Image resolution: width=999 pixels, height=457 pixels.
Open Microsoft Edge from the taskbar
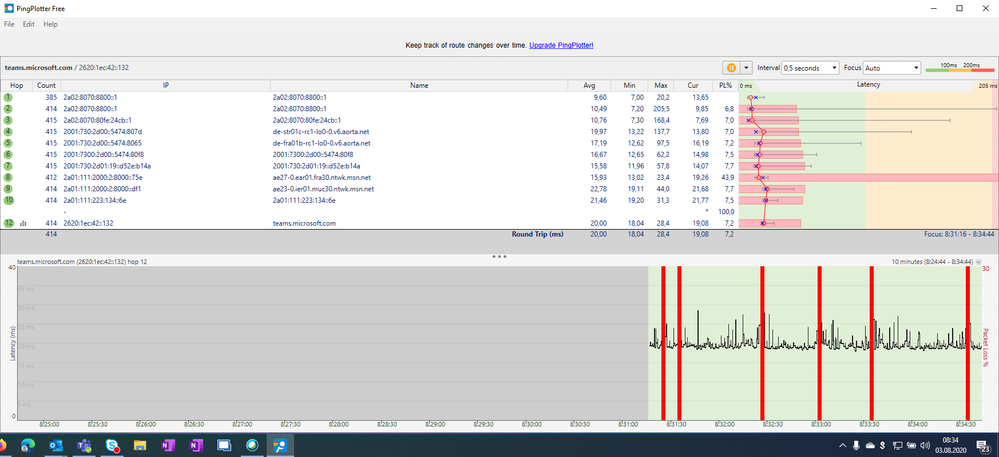coord(27,445)
